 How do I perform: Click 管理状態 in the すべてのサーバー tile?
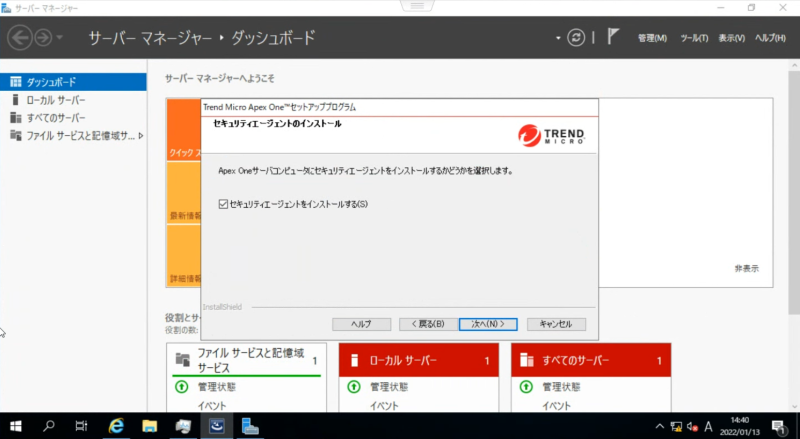pos(561,387)
